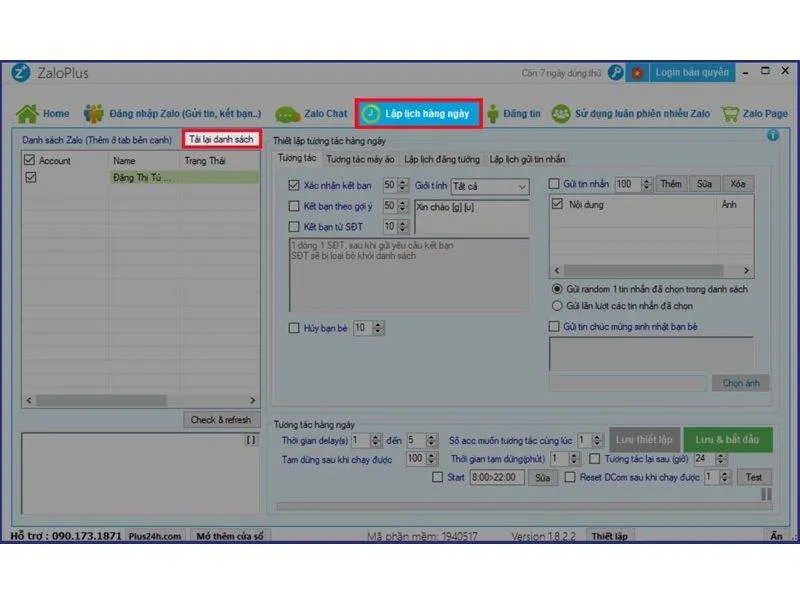Go to Home via house icon
This screenshot has height=600, width=800.
[x=27, y=114]
